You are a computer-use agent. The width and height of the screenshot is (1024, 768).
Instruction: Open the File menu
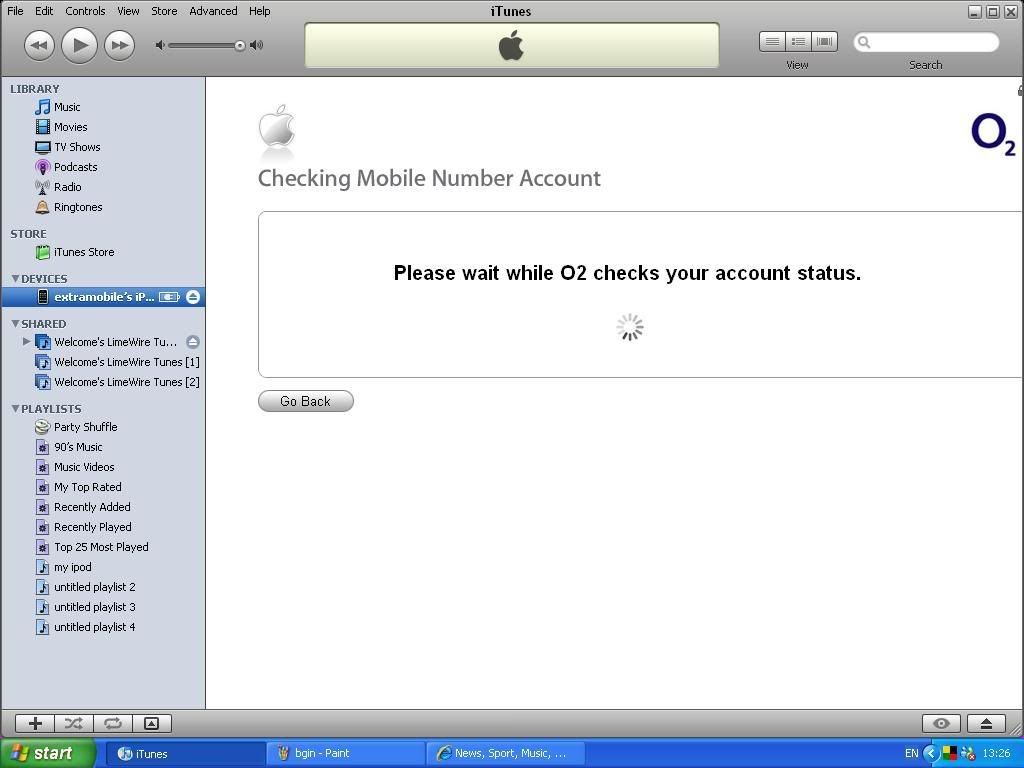coord(15,11)
